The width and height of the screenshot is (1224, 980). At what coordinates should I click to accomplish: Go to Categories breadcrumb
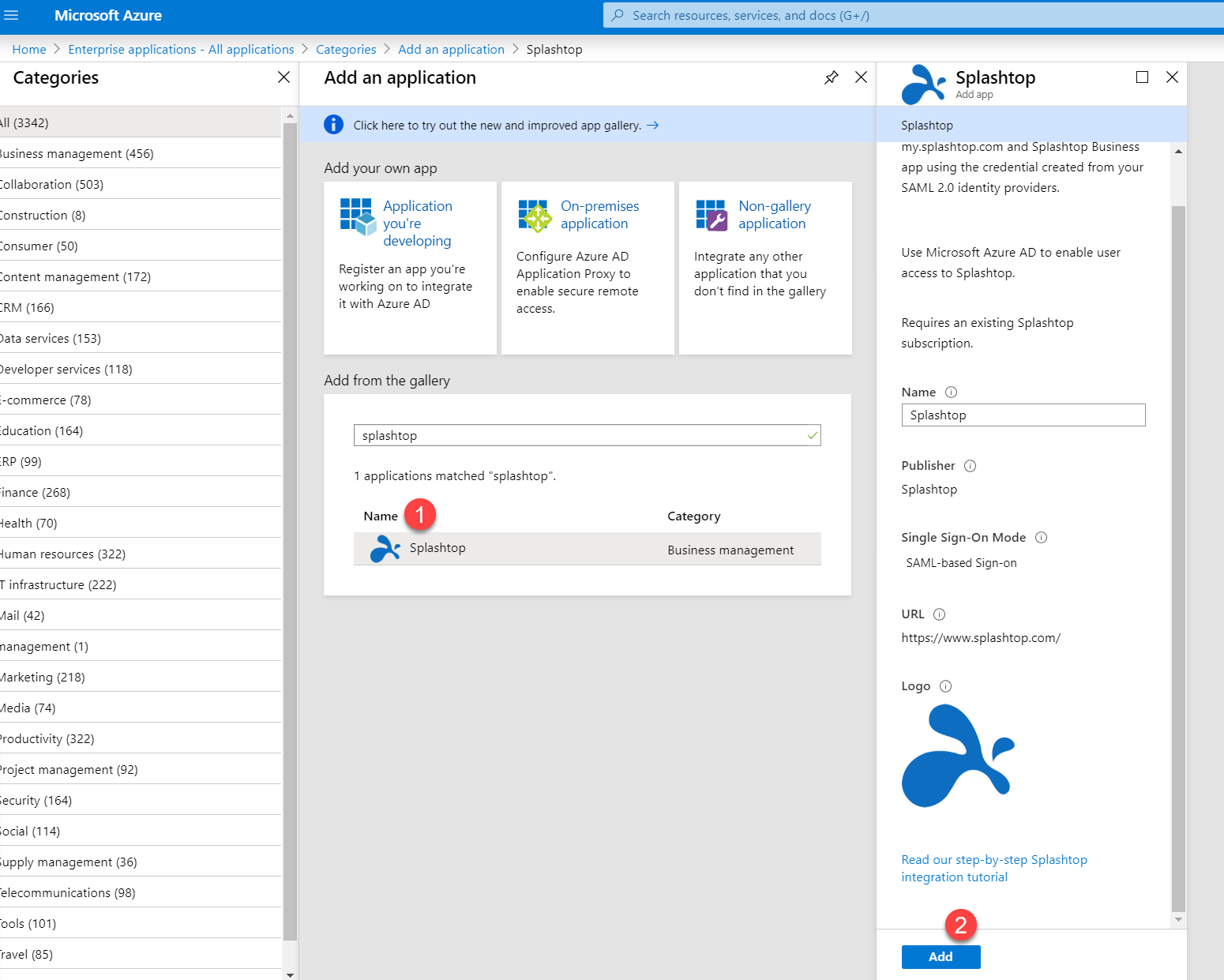tap(346, 49)
